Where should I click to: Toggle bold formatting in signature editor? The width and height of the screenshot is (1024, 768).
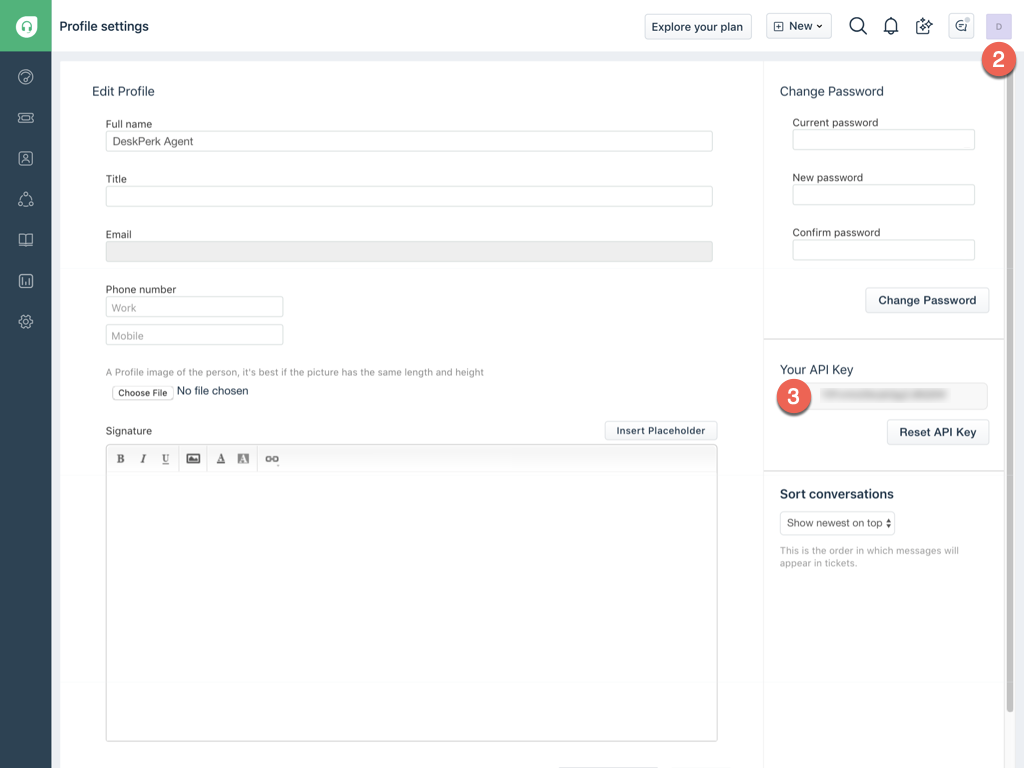point(121,459)
